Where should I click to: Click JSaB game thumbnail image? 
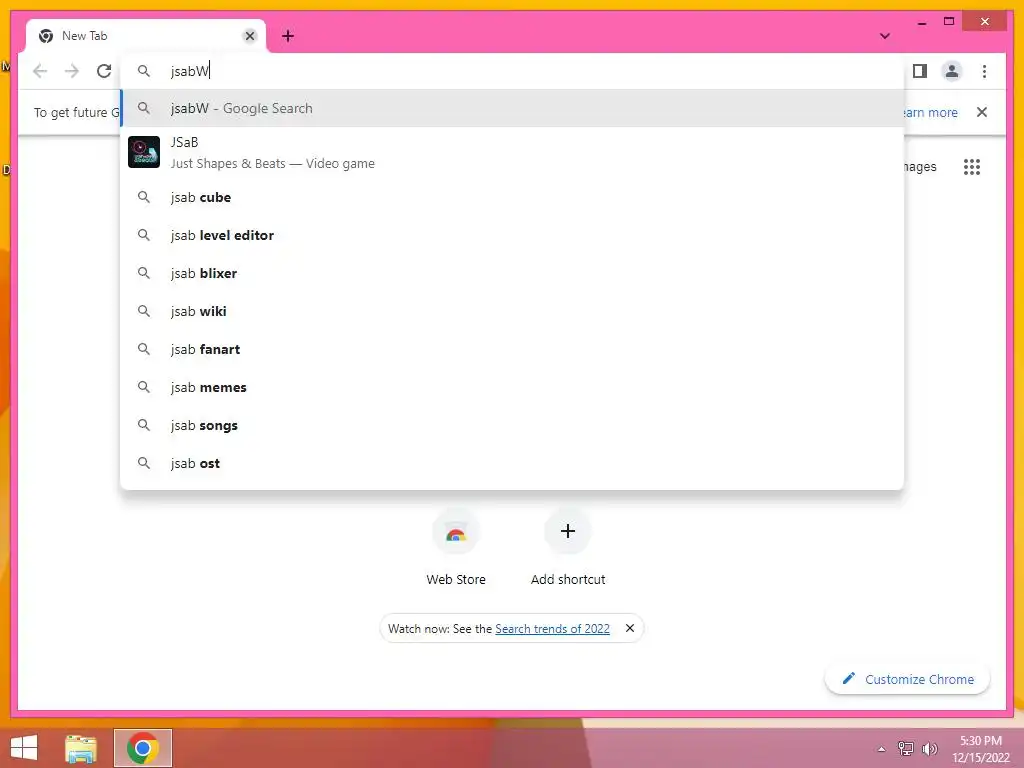pyautogui.click(x=144, y=152)
